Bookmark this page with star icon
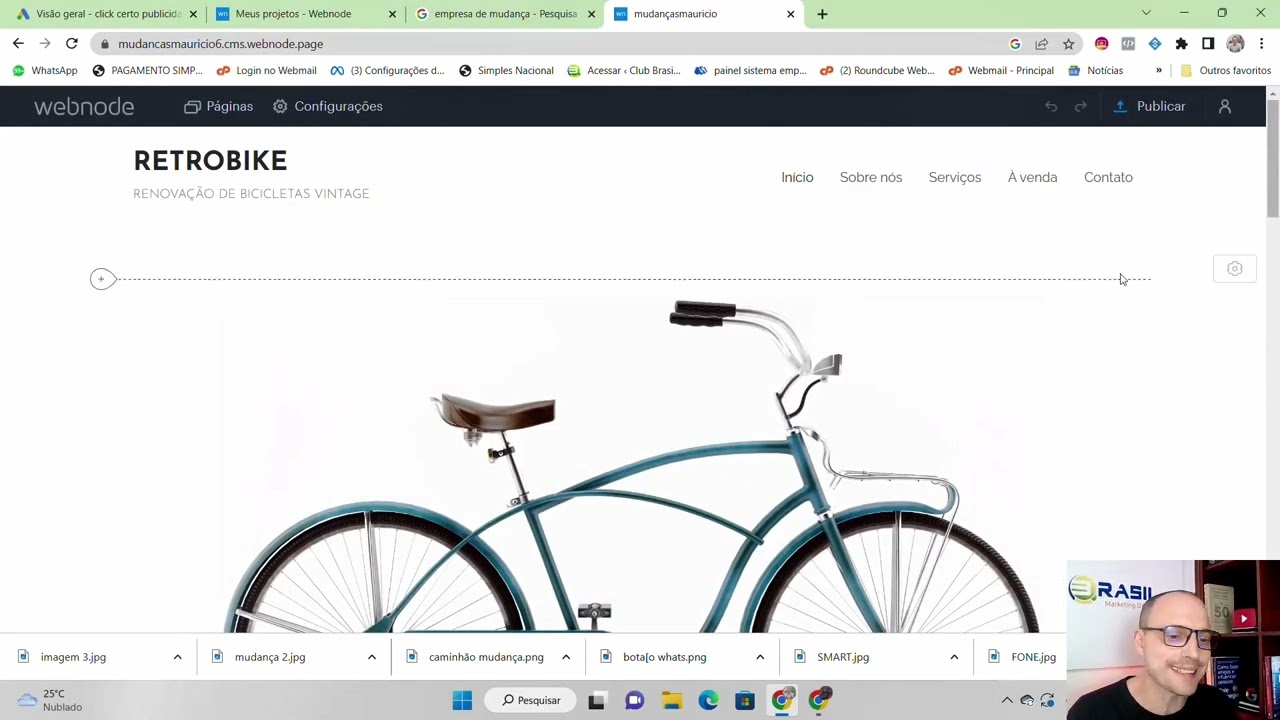Screen dimensions: 1280x720 [x=1068, y=44]
